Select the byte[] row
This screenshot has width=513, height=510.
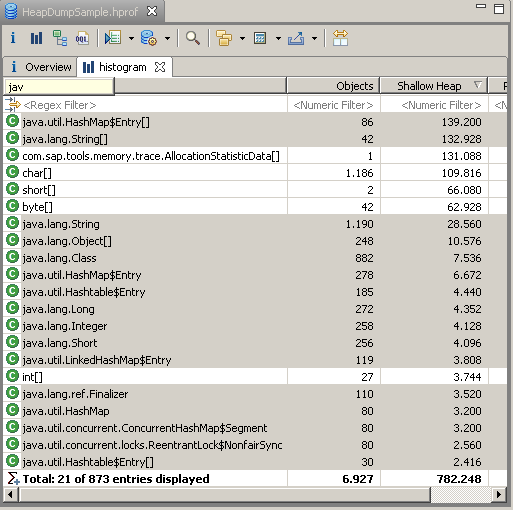coord(255,207)
